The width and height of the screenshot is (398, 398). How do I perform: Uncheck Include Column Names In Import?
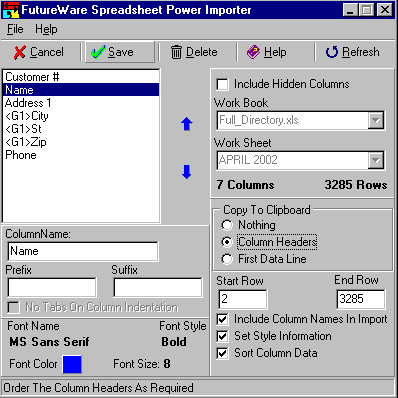tap(222, 319)
